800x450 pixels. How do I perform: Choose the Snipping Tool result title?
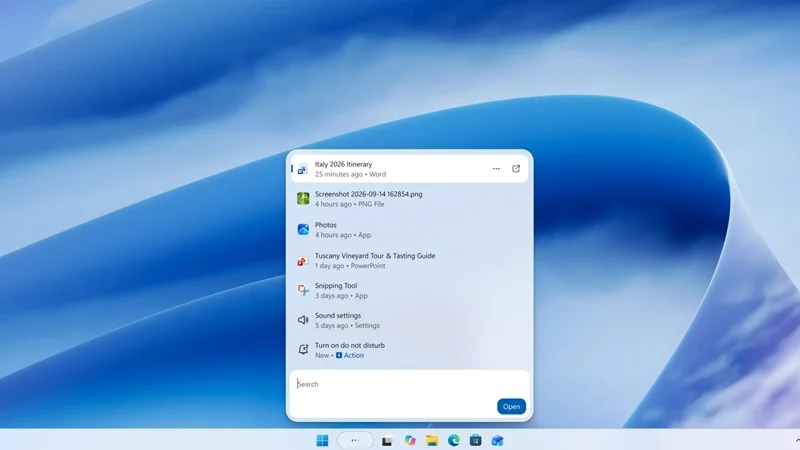[x=336, y=286]
